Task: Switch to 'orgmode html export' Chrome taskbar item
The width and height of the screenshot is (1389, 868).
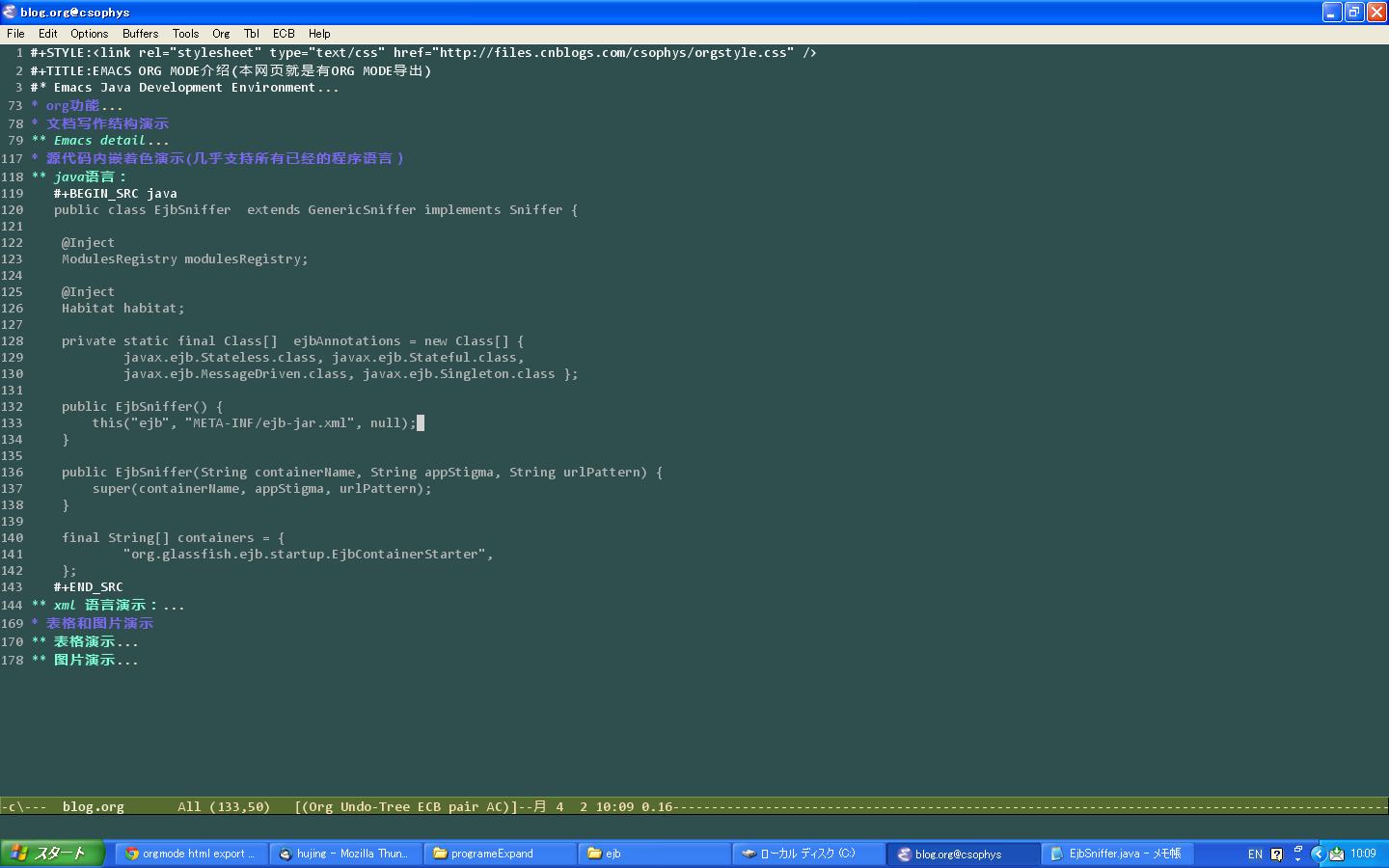Action: click(x=190, y=854)
